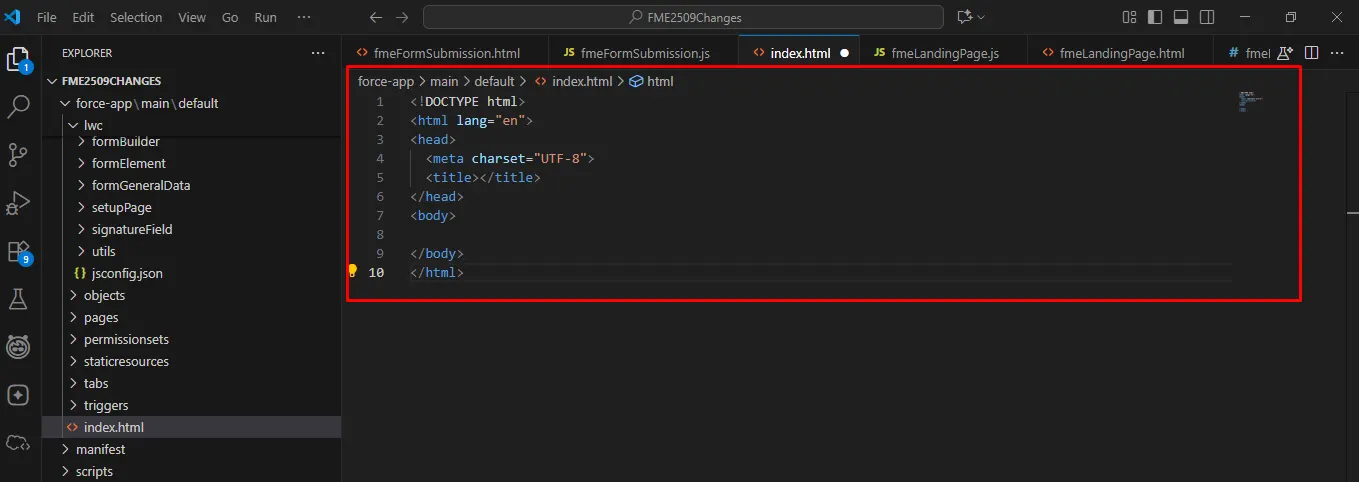Click the FME2509Changes command center search box
This screenshot has width=1359, height=482.
click(x=683, y=17)
